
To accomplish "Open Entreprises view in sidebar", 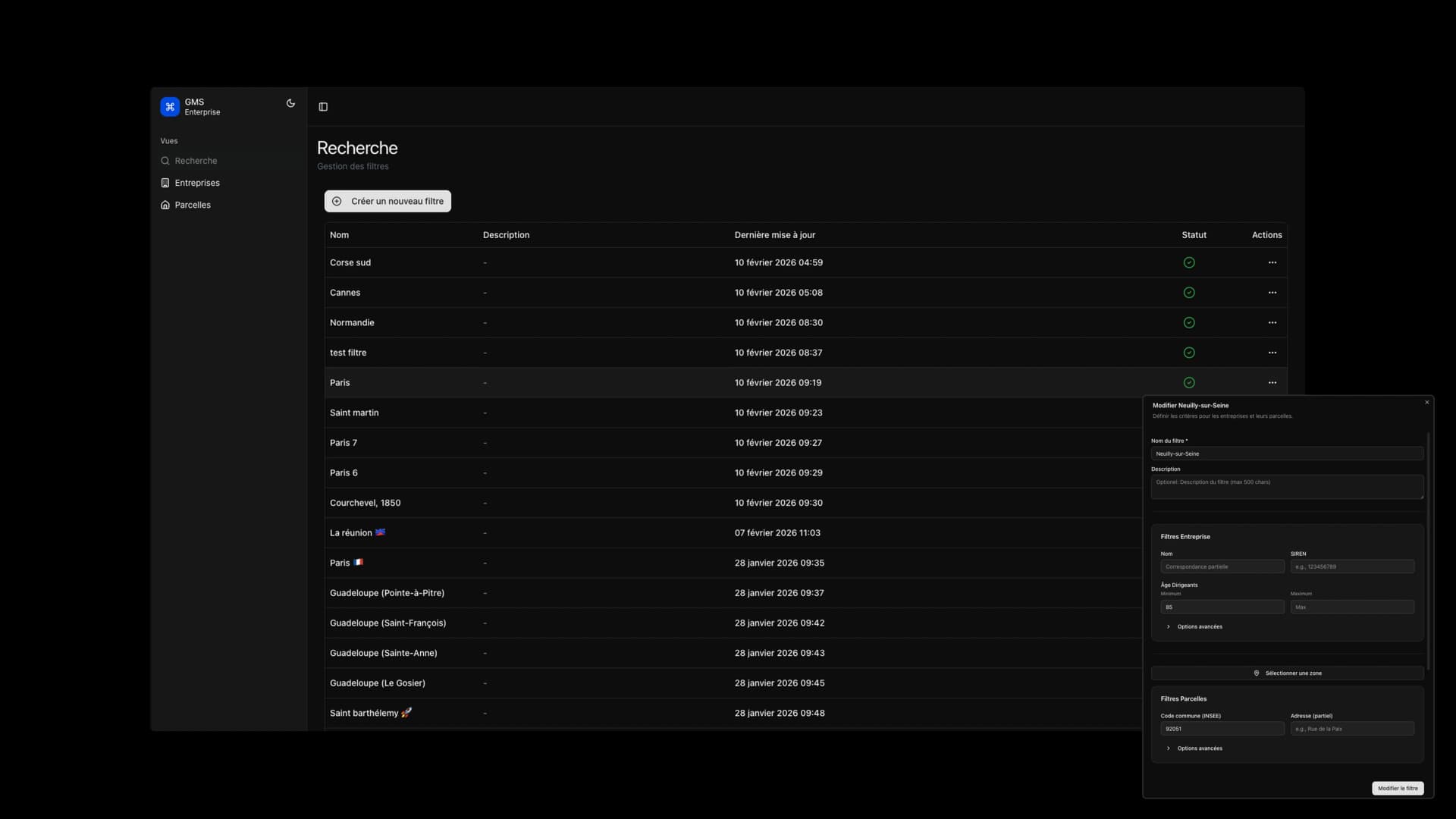I will click(x=196, y=183).
